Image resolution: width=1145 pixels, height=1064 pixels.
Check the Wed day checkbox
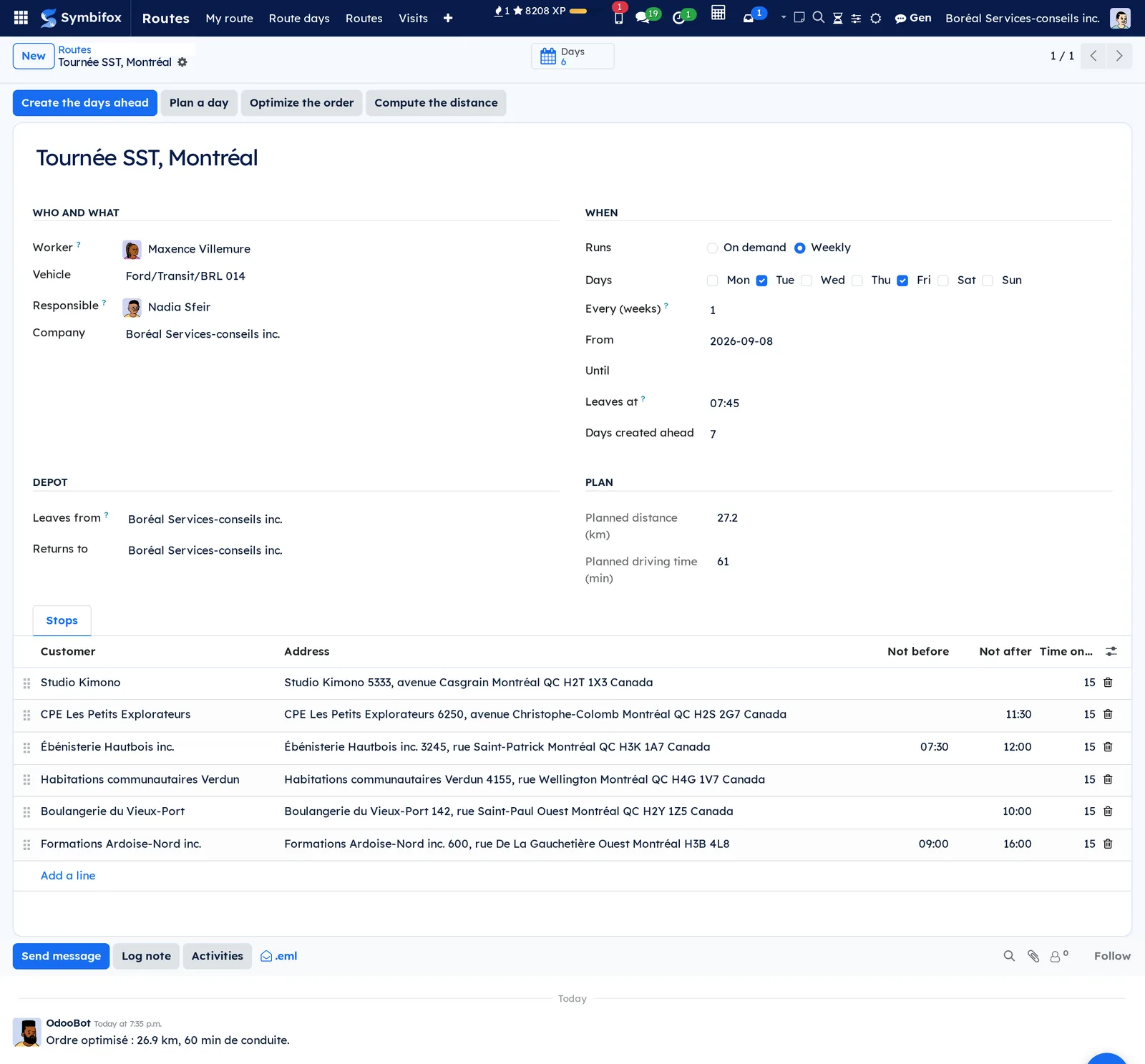coord(807,280)
